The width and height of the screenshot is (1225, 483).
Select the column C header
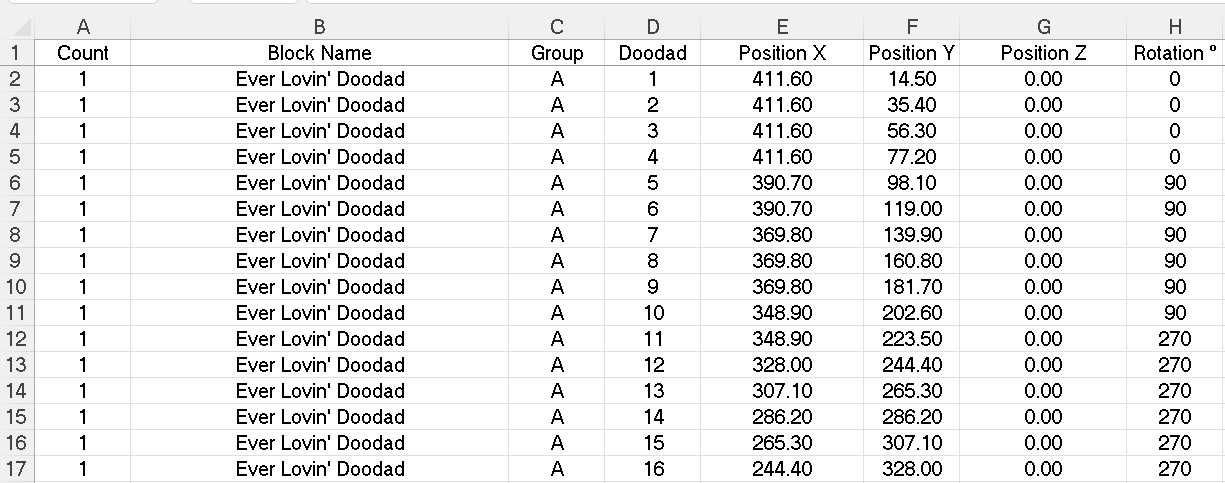pyautogui.click(x=556, y=27)
